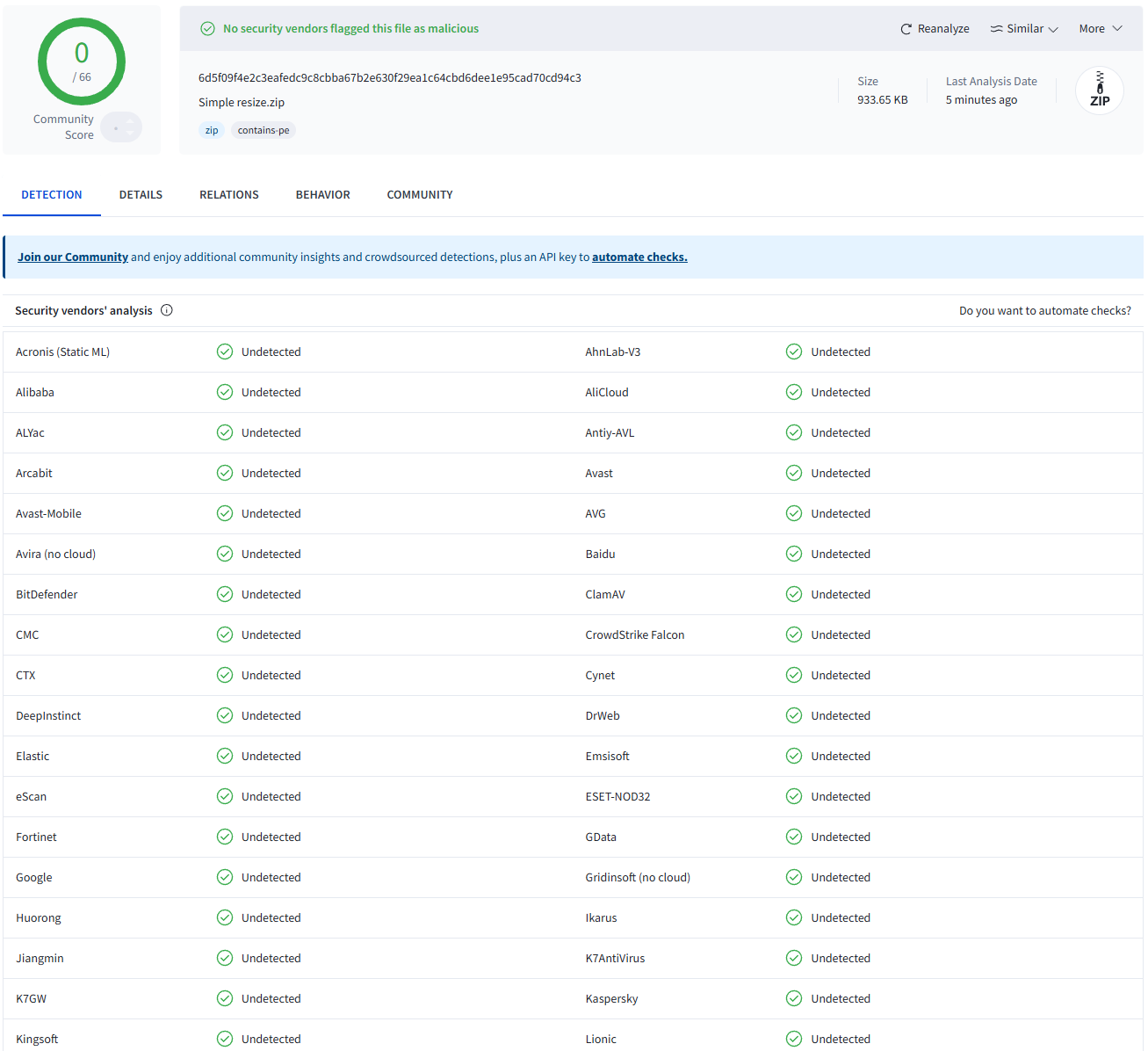Click the Reanalyze button
Screen dimensions: 1148x1051
pyautogui.click(x=935, y=29)
